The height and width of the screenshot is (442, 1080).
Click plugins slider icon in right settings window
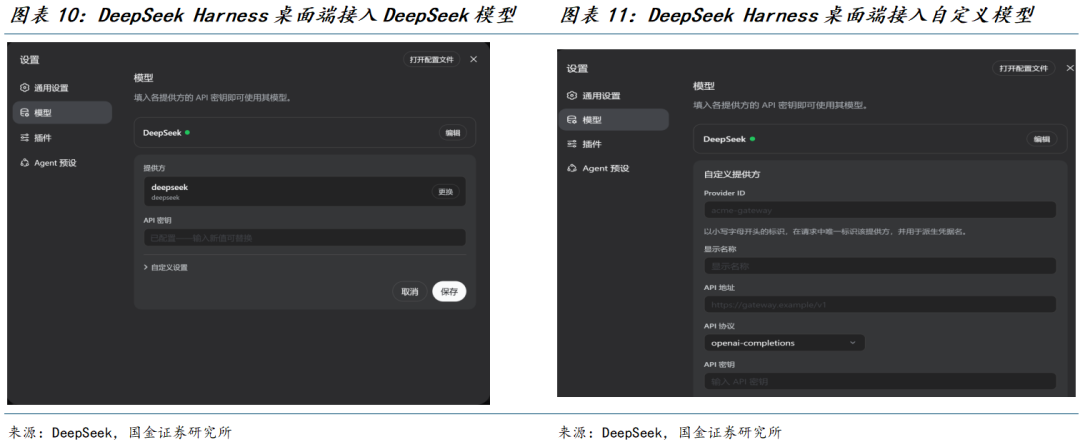coord(572,144)
